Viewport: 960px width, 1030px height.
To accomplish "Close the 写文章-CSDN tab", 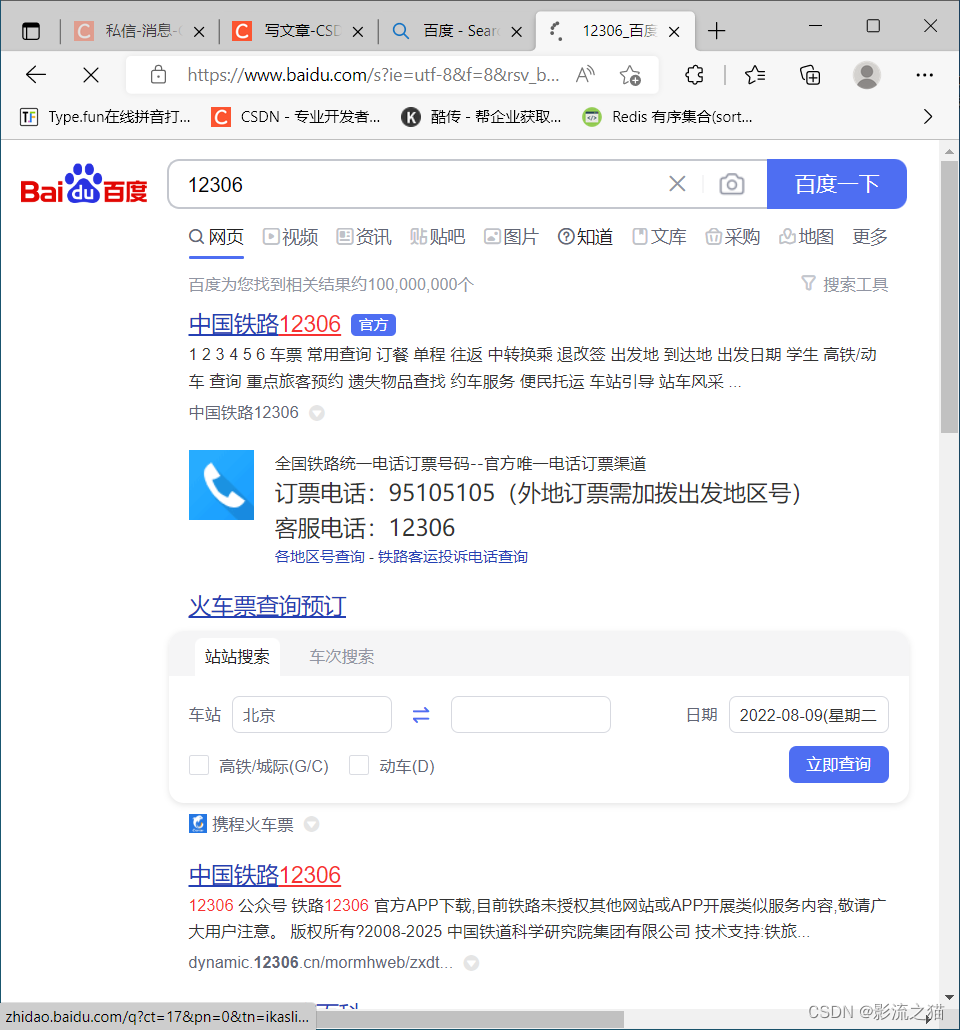I will tap(357, 32).
